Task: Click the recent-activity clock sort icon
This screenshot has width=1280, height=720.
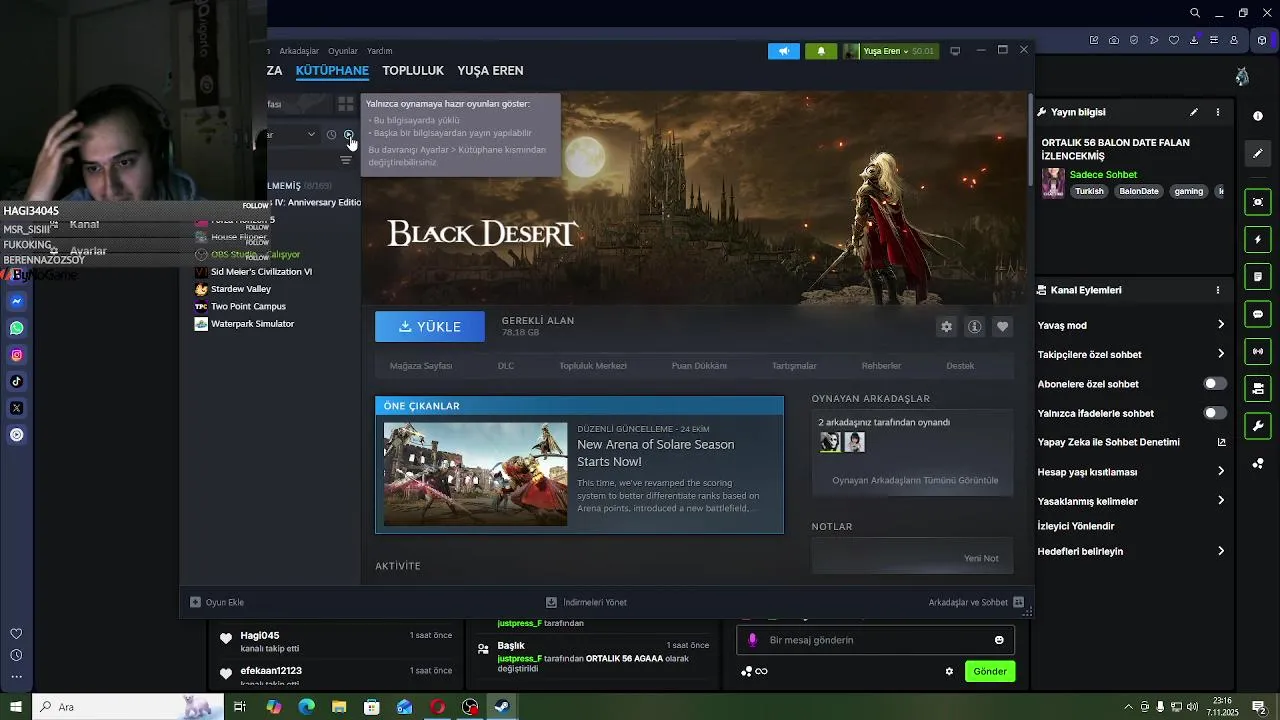Action: tap(332, 134)
